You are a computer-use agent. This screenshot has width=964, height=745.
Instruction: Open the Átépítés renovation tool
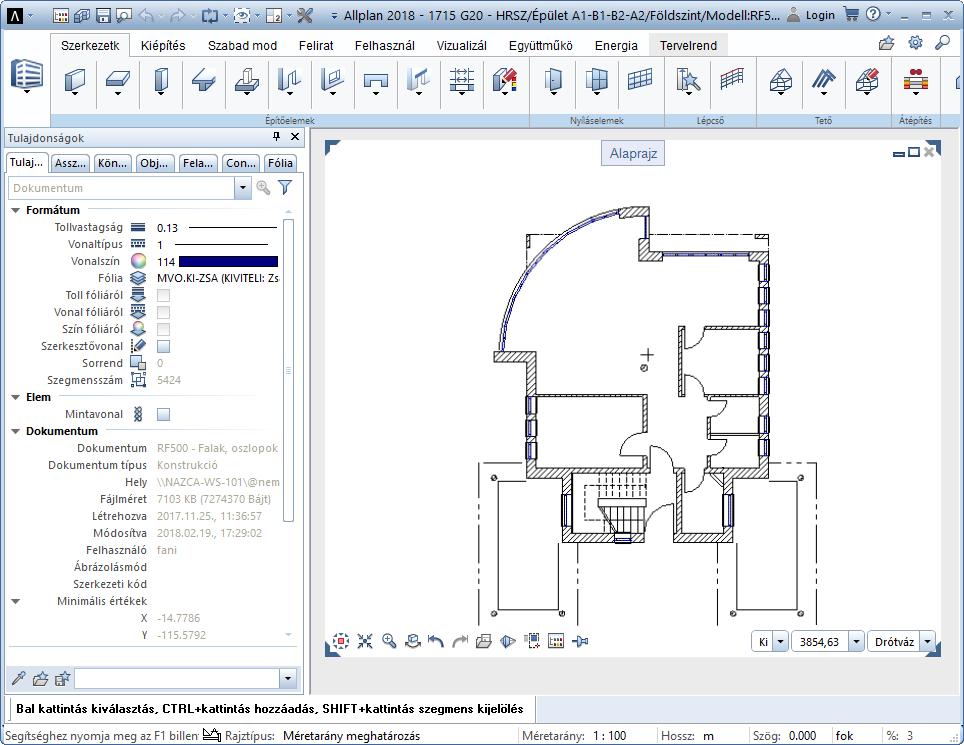(x=915, y=81)
